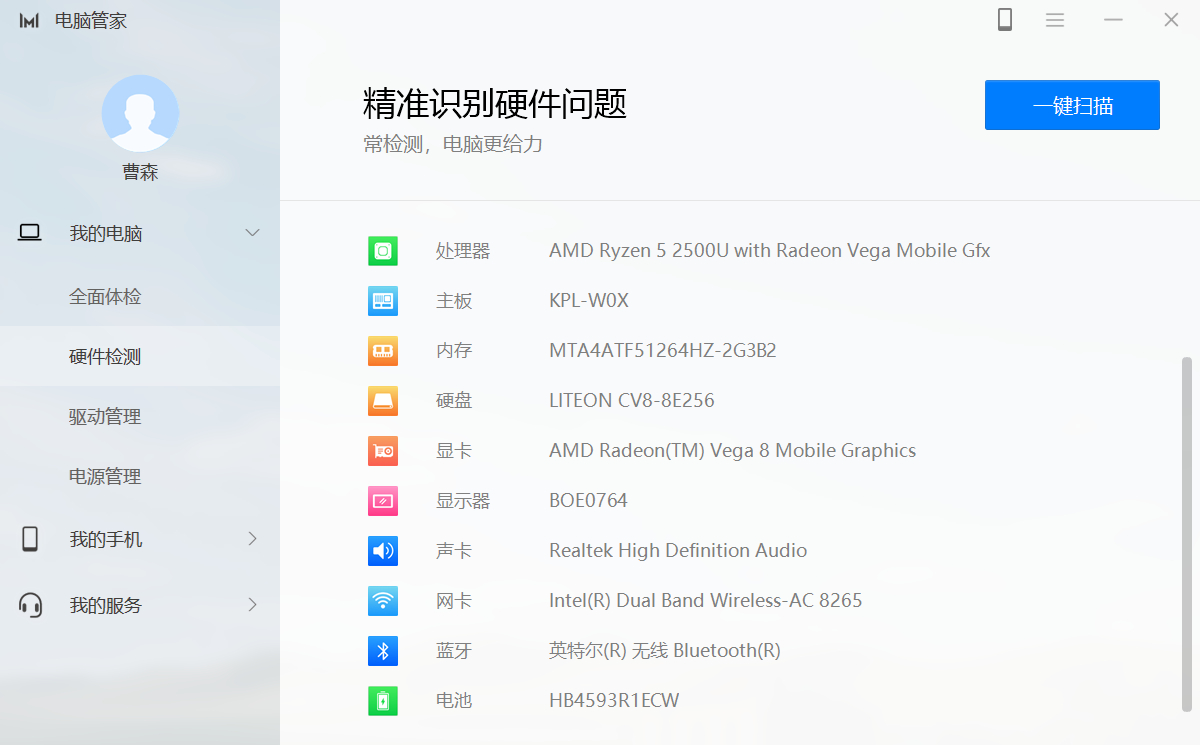
Task: Click the headset icon beside 我的服务
Action: [31, 605]
